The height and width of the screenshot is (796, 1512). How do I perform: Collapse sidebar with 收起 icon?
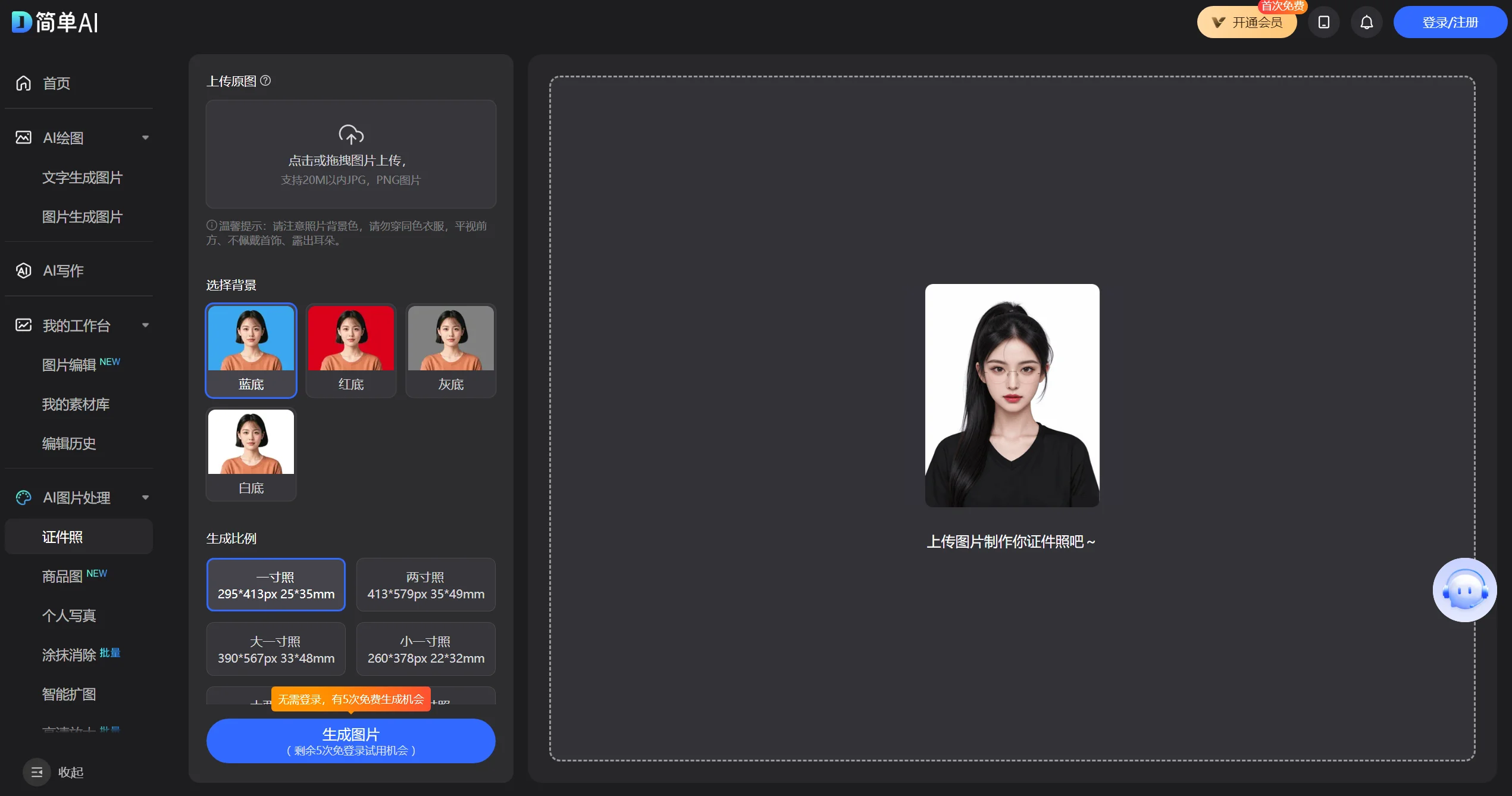(37, 772)
